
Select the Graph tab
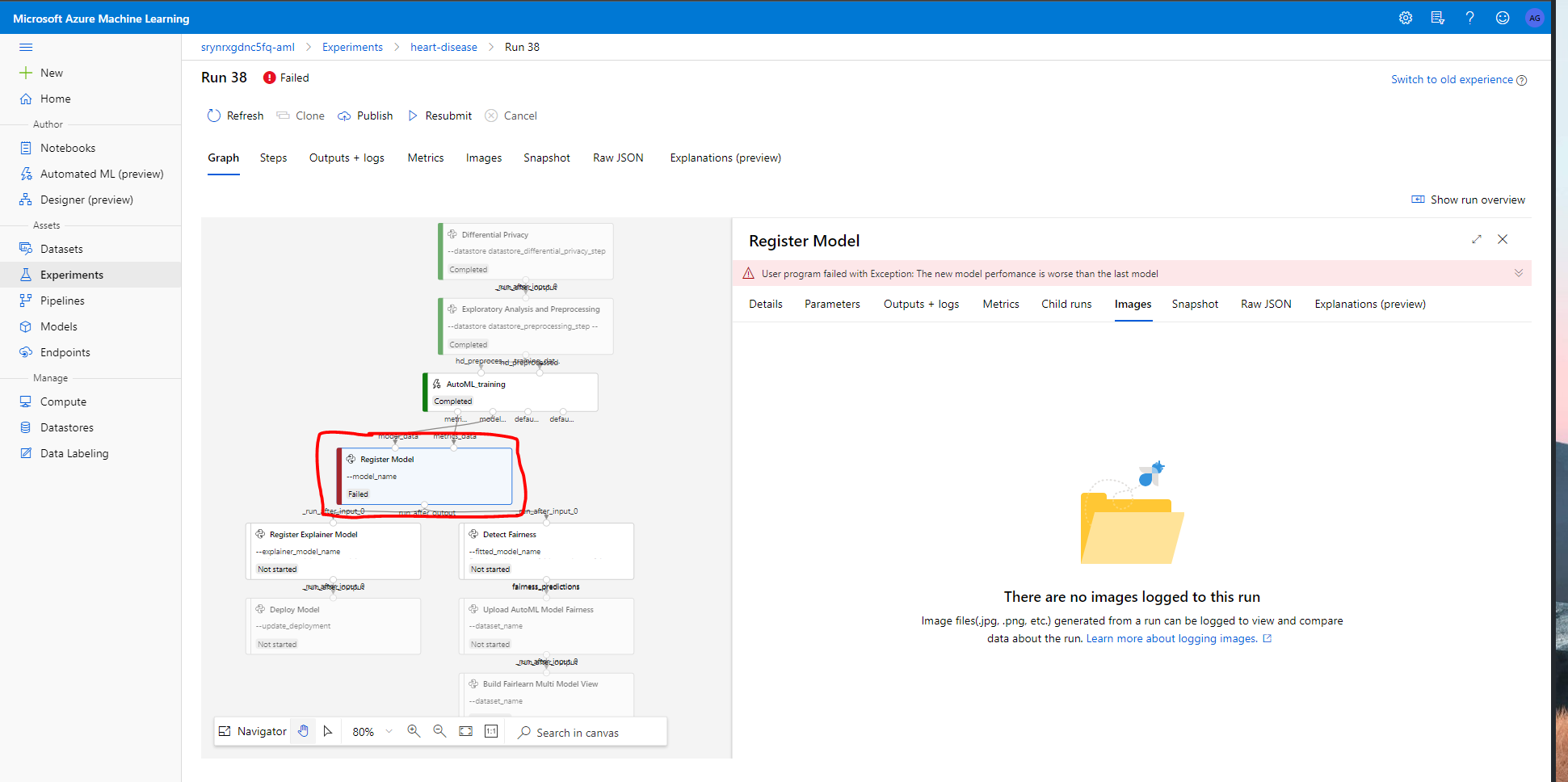(x=223, y=158)
